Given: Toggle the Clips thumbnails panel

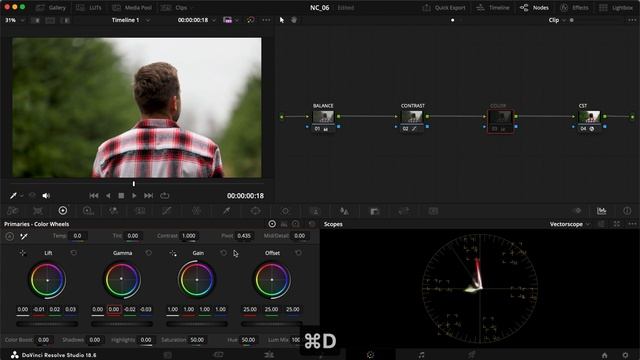Looking at the screenshot, I should tap(175, 8).
